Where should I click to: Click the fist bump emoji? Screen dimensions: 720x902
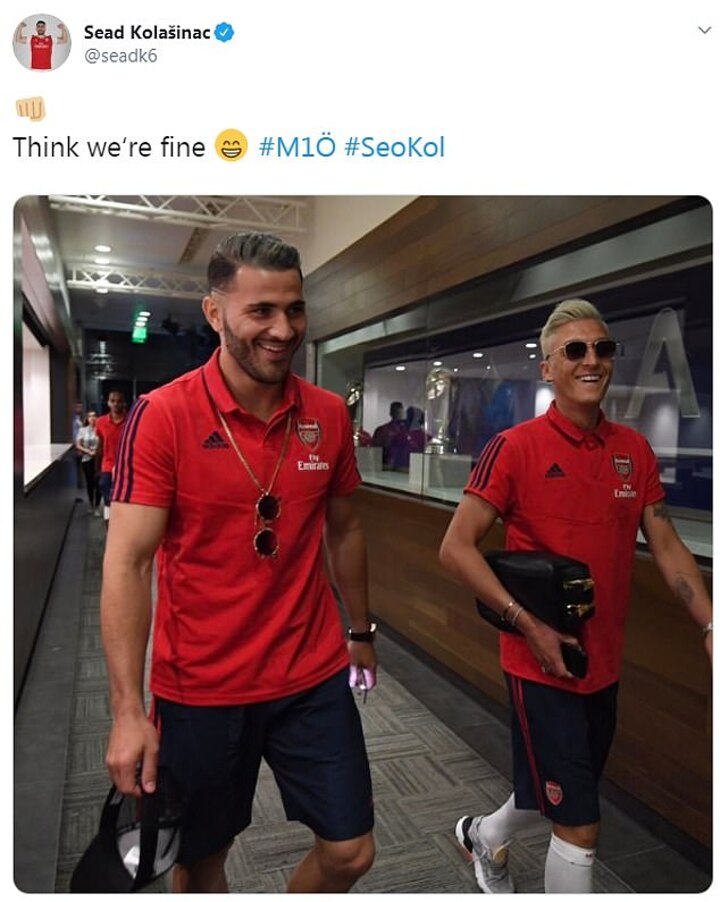tap(30, 109)
